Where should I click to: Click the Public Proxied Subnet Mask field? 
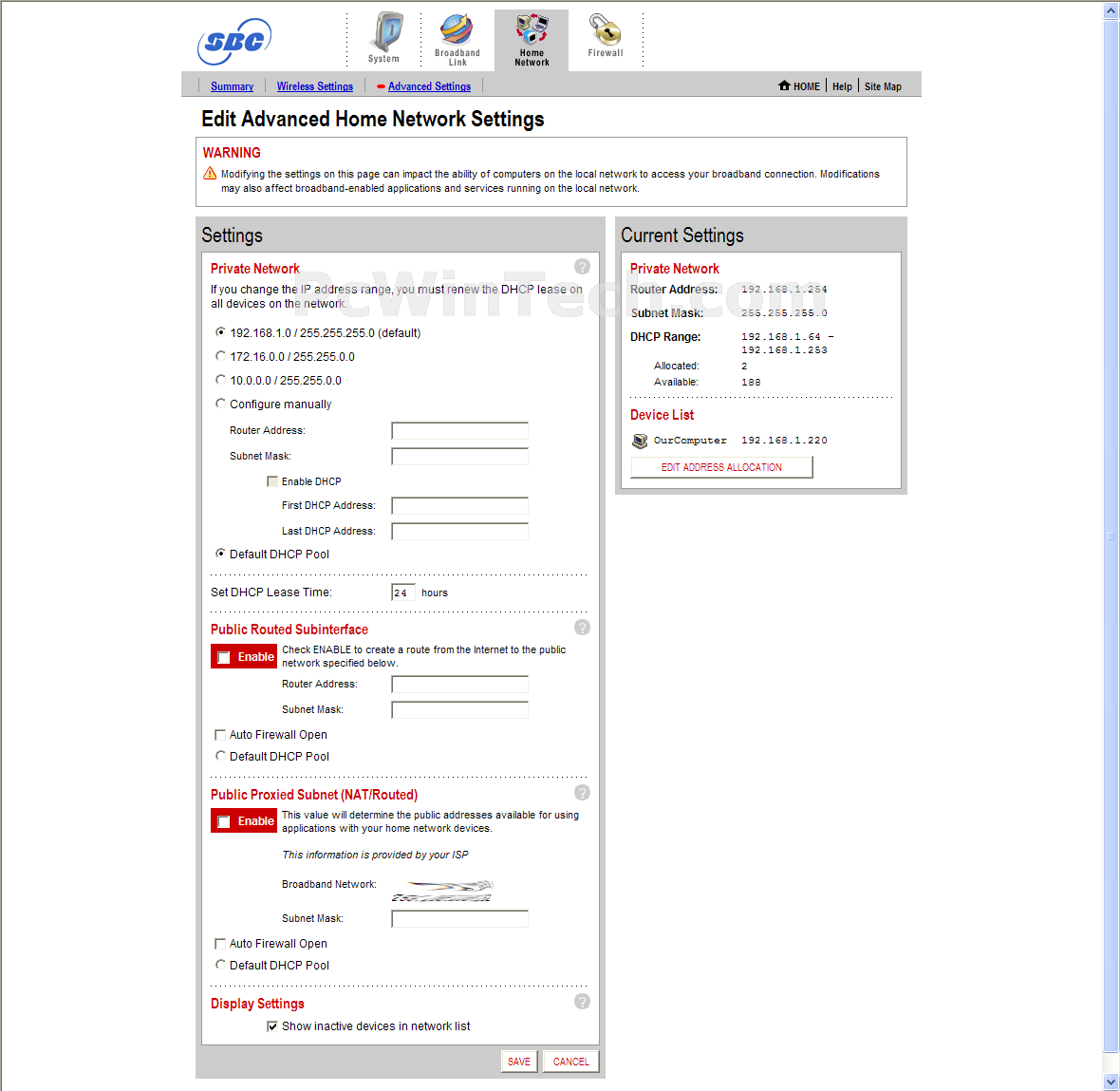(460, 919)
